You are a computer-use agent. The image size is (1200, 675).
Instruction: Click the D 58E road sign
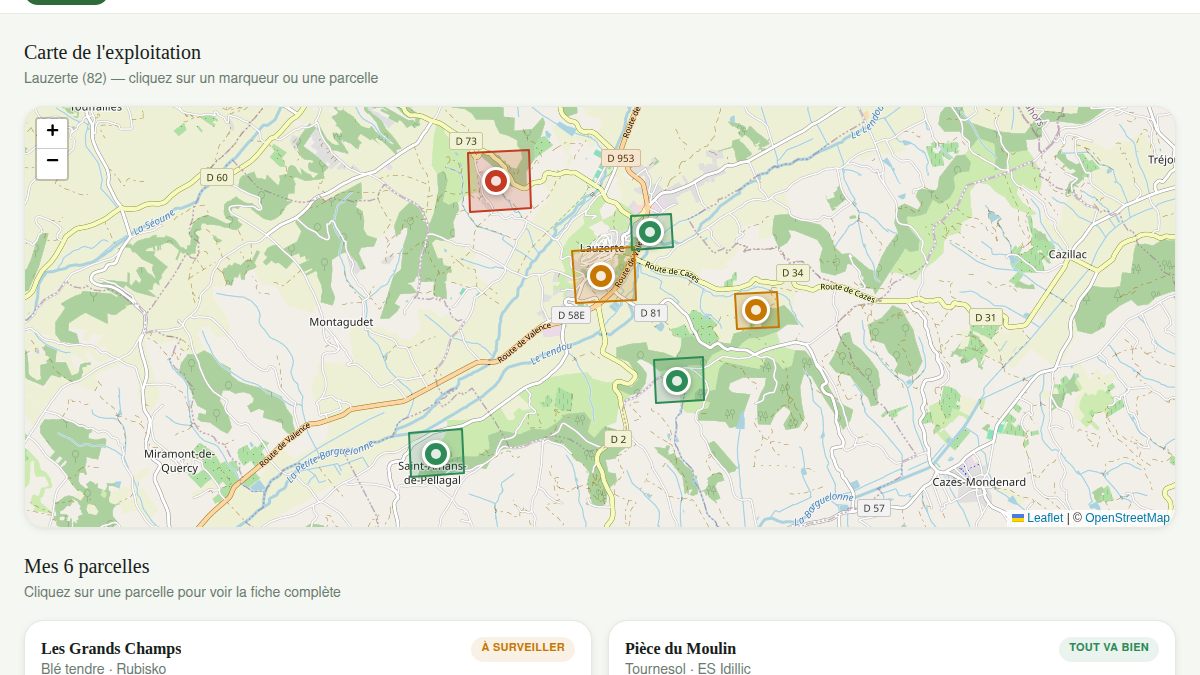click(572, 315)
